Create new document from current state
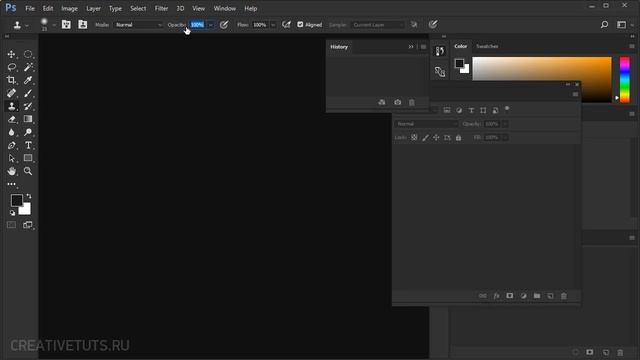 (x=382, y=102)
